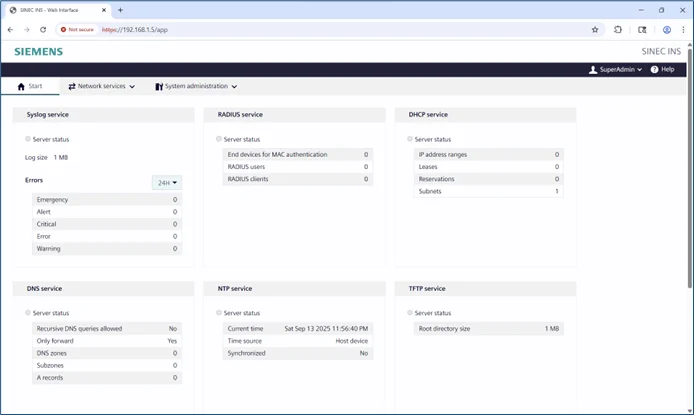Bookmark this page with the star icon
The width and height of the screenshot is (694, 415).
(x=595, y=30)
